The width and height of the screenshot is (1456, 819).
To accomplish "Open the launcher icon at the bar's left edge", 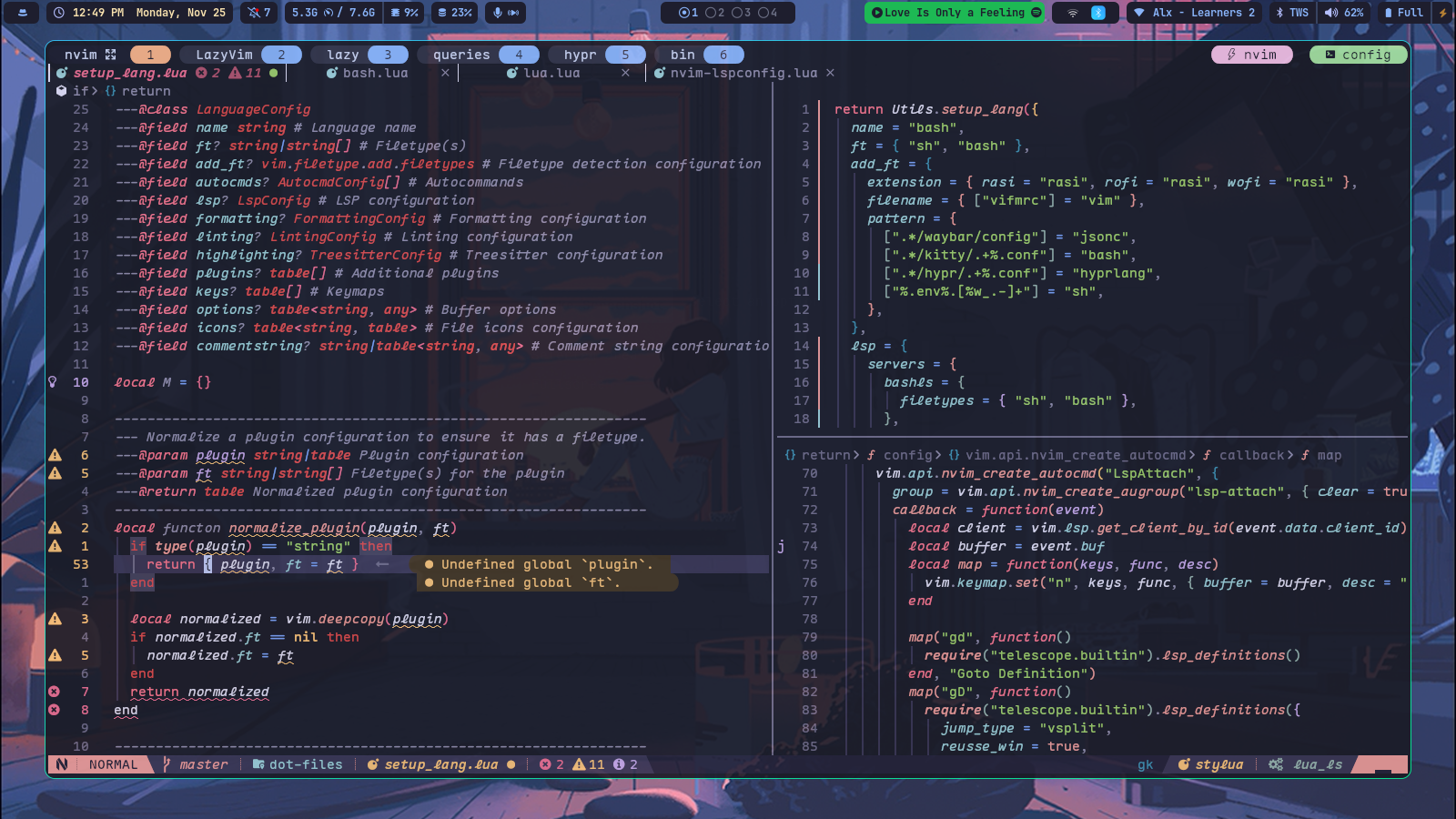I will [22, 13].
